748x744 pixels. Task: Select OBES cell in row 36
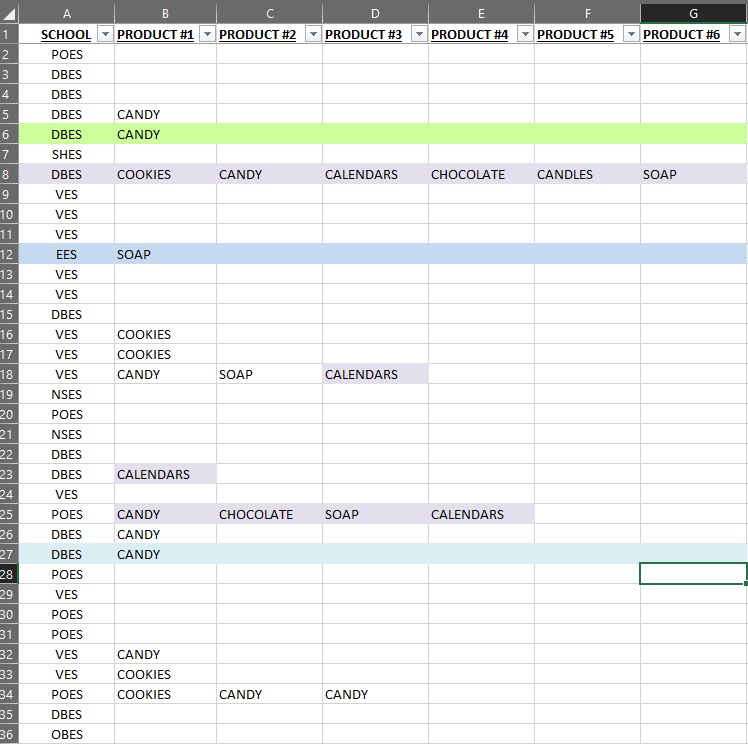point(67,734)
